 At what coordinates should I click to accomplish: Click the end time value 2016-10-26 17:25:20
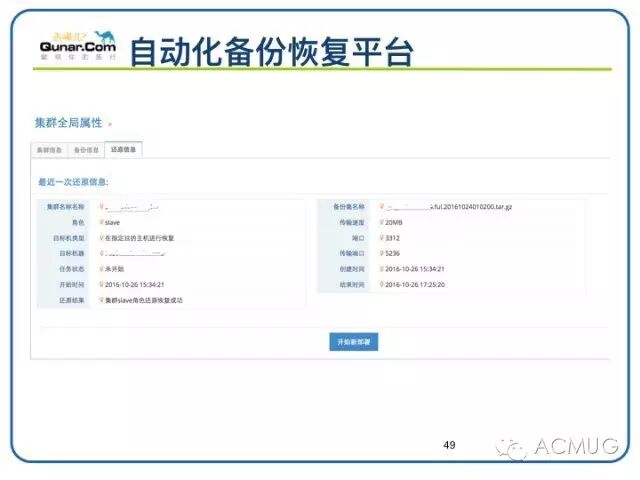[415, 284]
